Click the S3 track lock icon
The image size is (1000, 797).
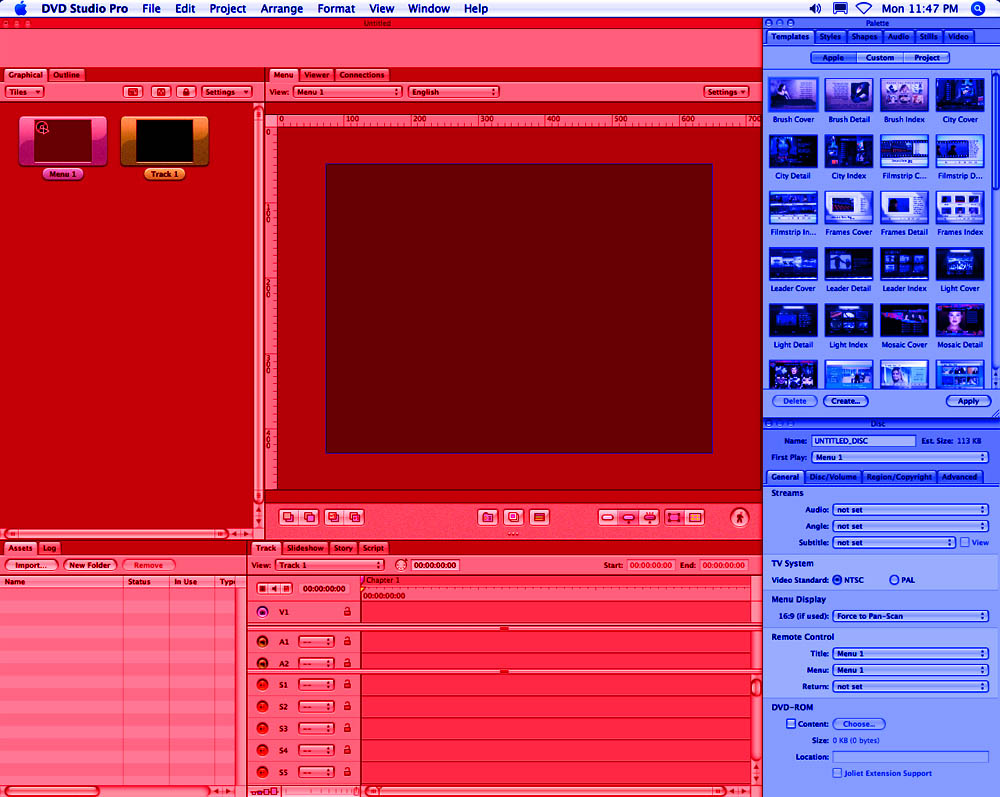pos(348,728)
